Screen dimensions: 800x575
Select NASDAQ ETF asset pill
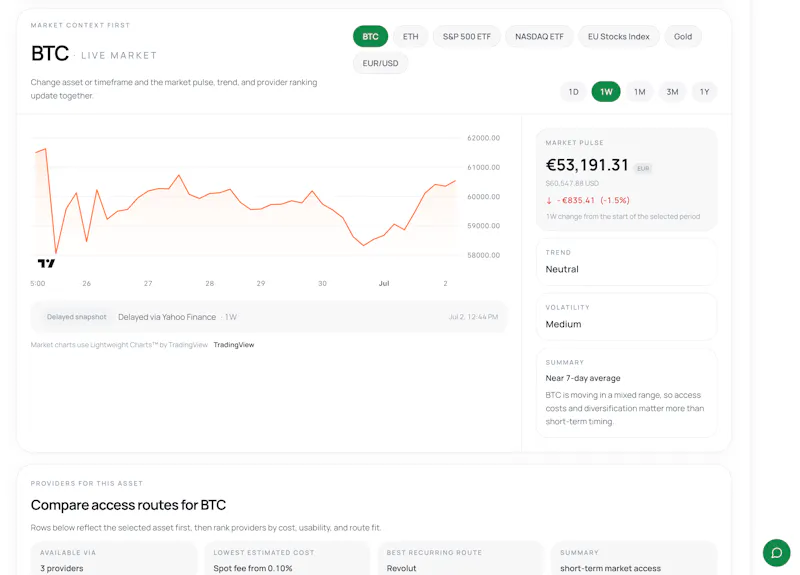[539, 37]
